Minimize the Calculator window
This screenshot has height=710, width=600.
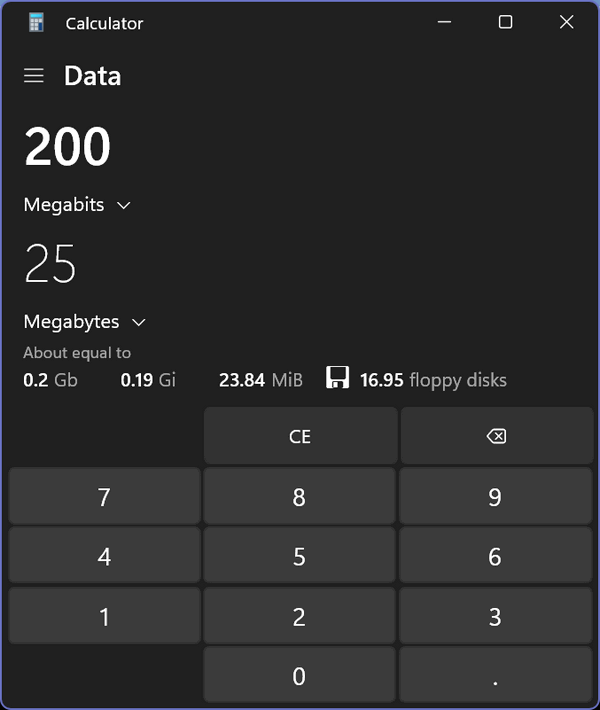click(x=444, y=22)
